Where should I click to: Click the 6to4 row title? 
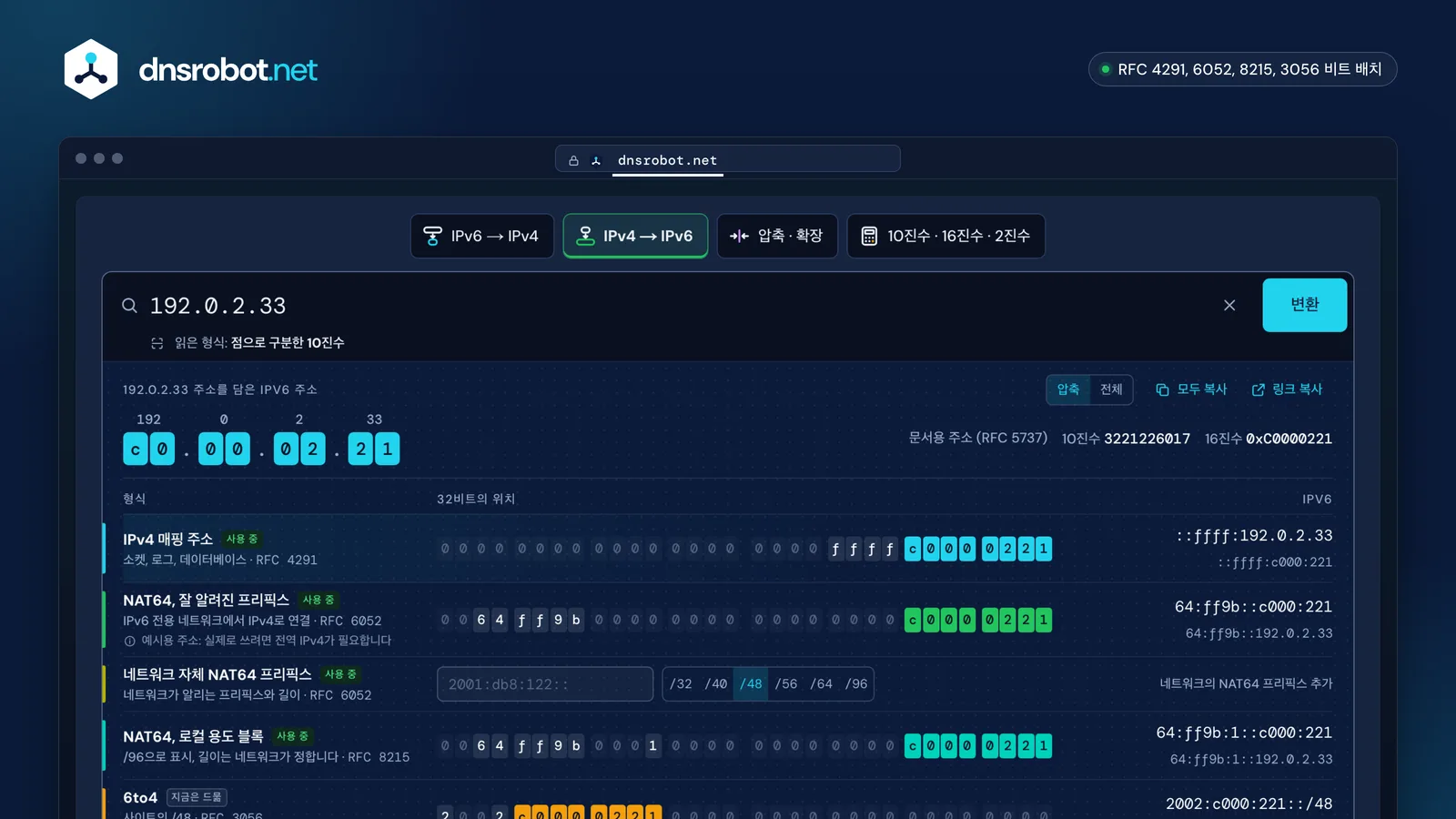coord(140,798)
